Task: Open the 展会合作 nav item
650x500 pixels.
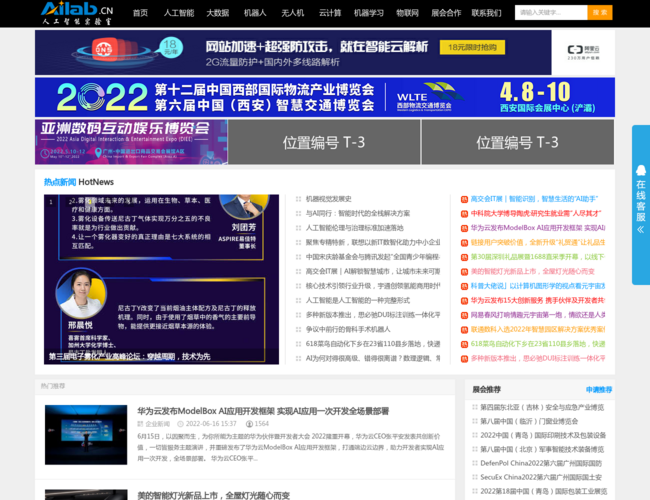Action: tap(446, 13)
